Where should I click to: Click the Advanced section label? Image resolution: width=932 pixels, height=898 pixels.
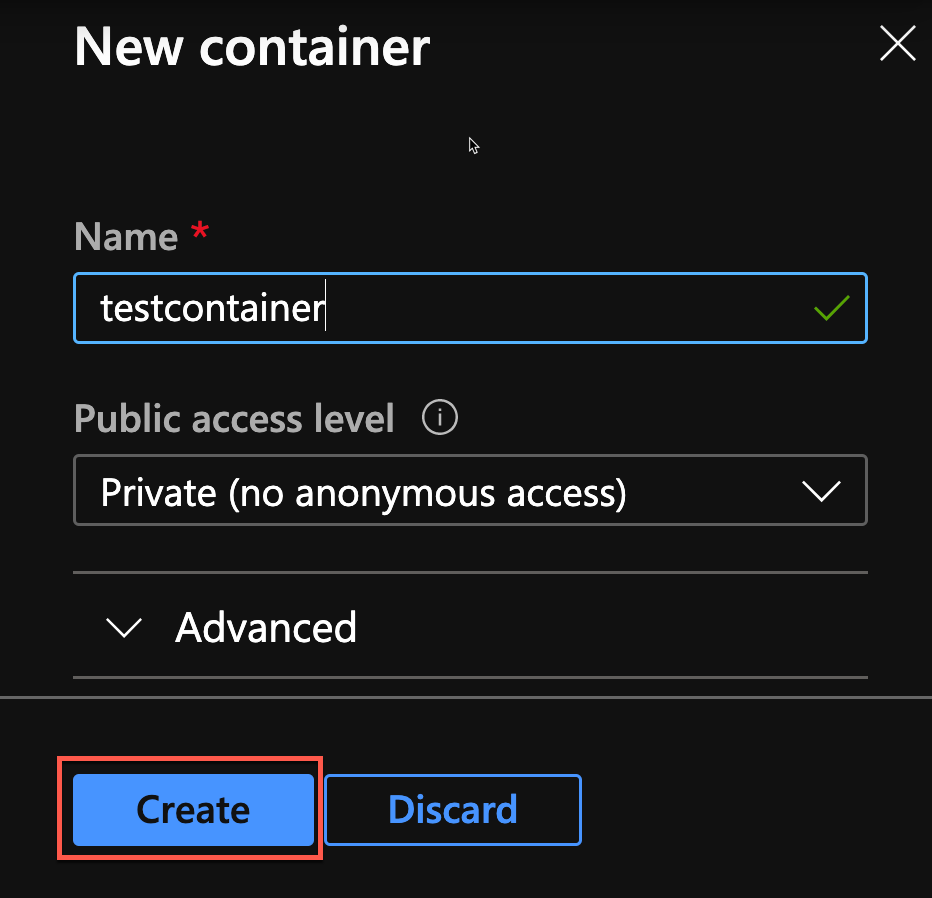(266, 628)
